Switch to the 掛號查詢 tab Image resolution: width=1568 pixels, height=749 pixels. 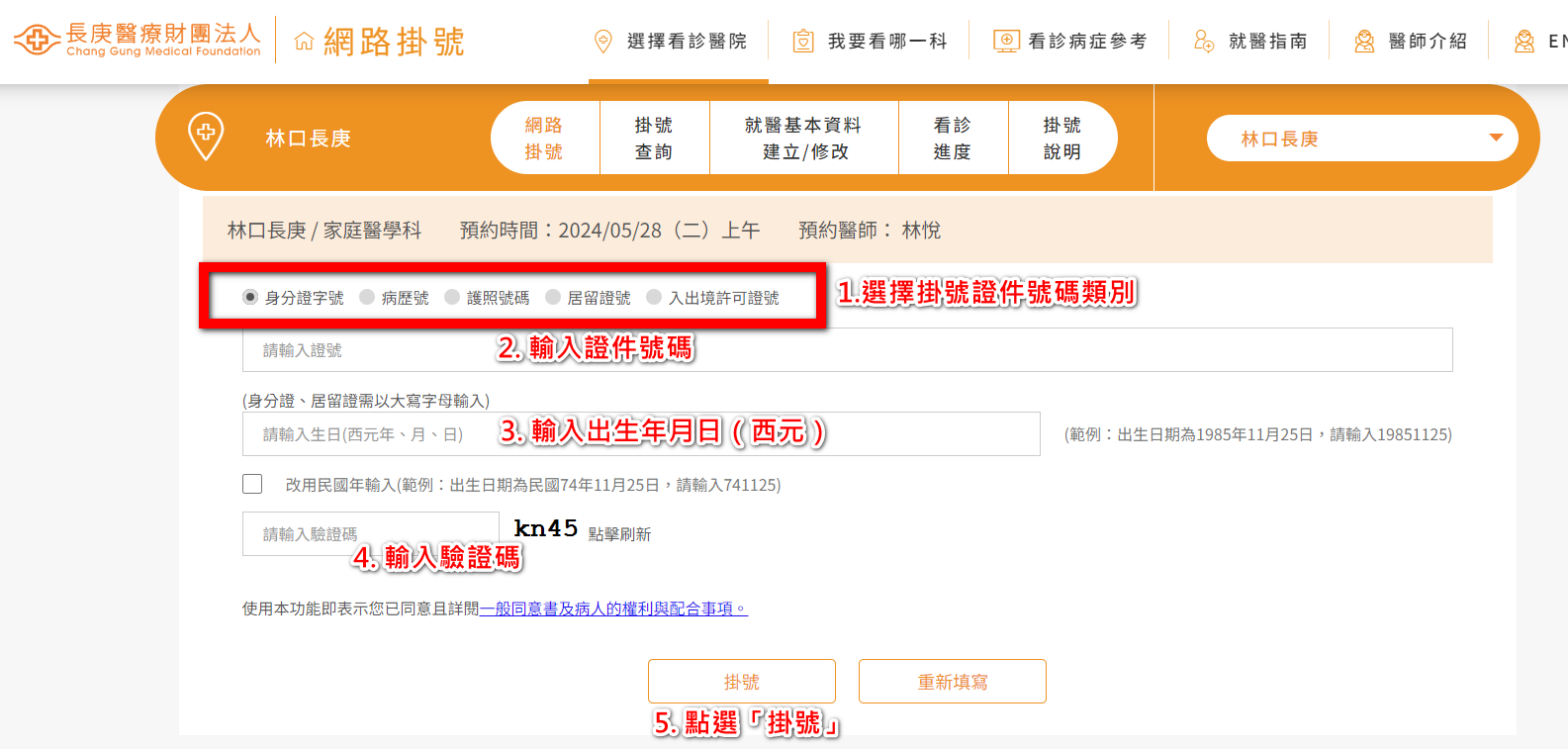[654, 138]
